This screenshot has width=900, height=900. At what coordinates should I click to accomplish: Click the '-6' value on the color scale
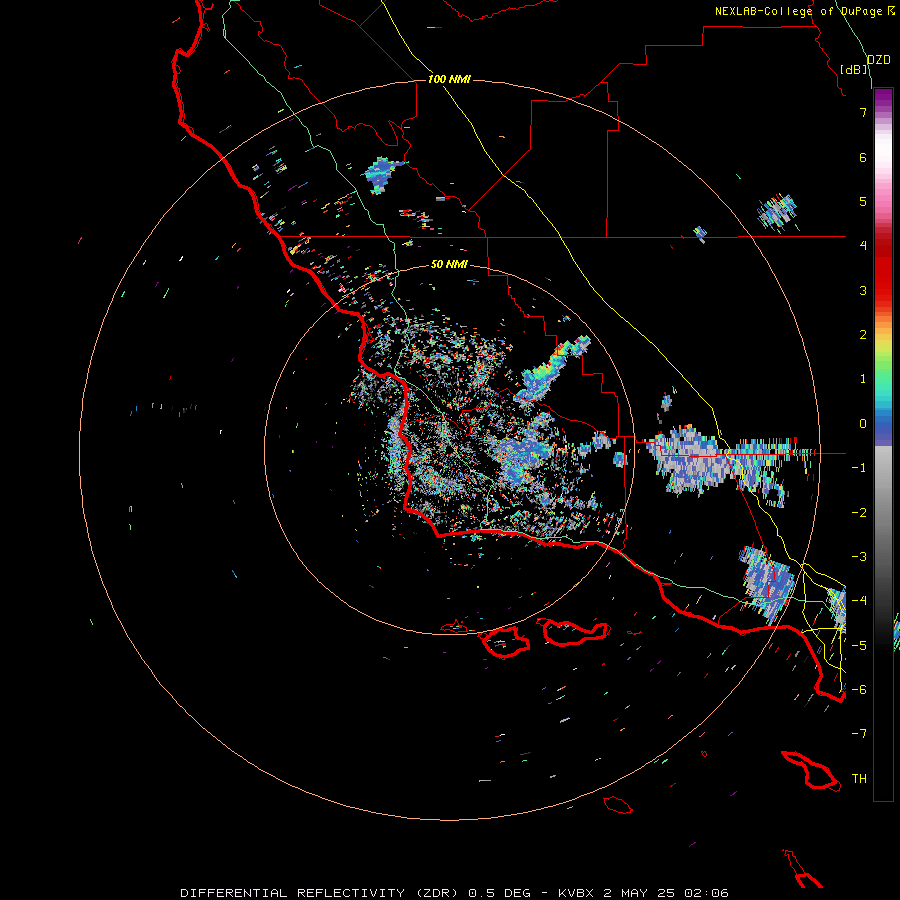click(x=859, y=689)
